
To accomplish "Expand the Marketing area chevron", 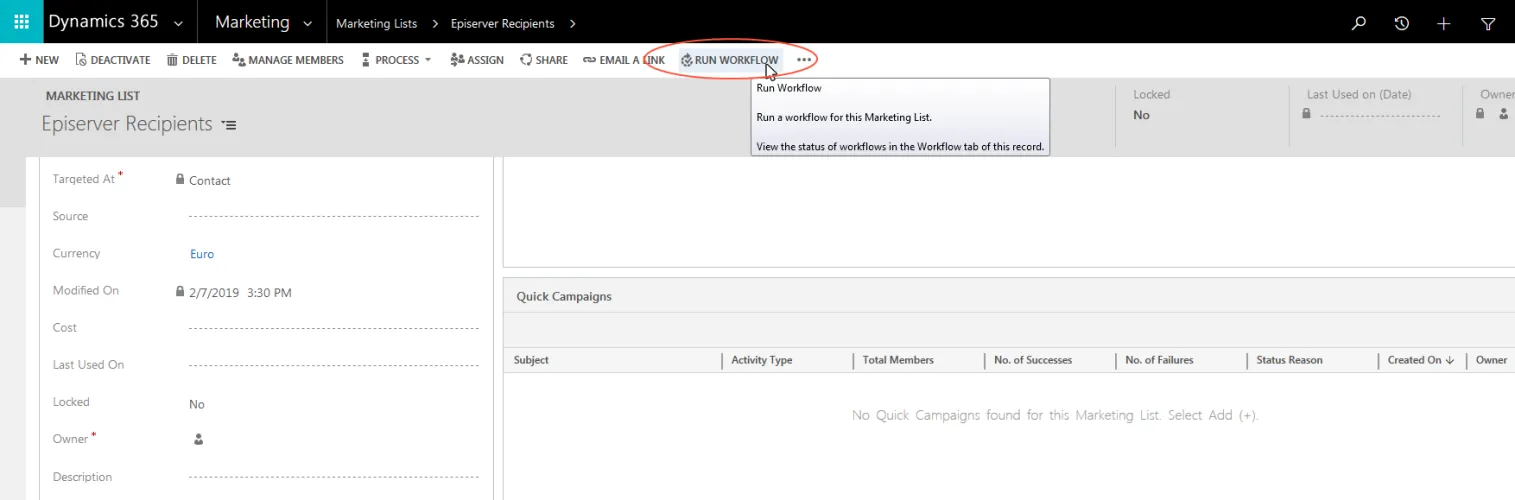I will pyautogui.click(x=307, y=23).
